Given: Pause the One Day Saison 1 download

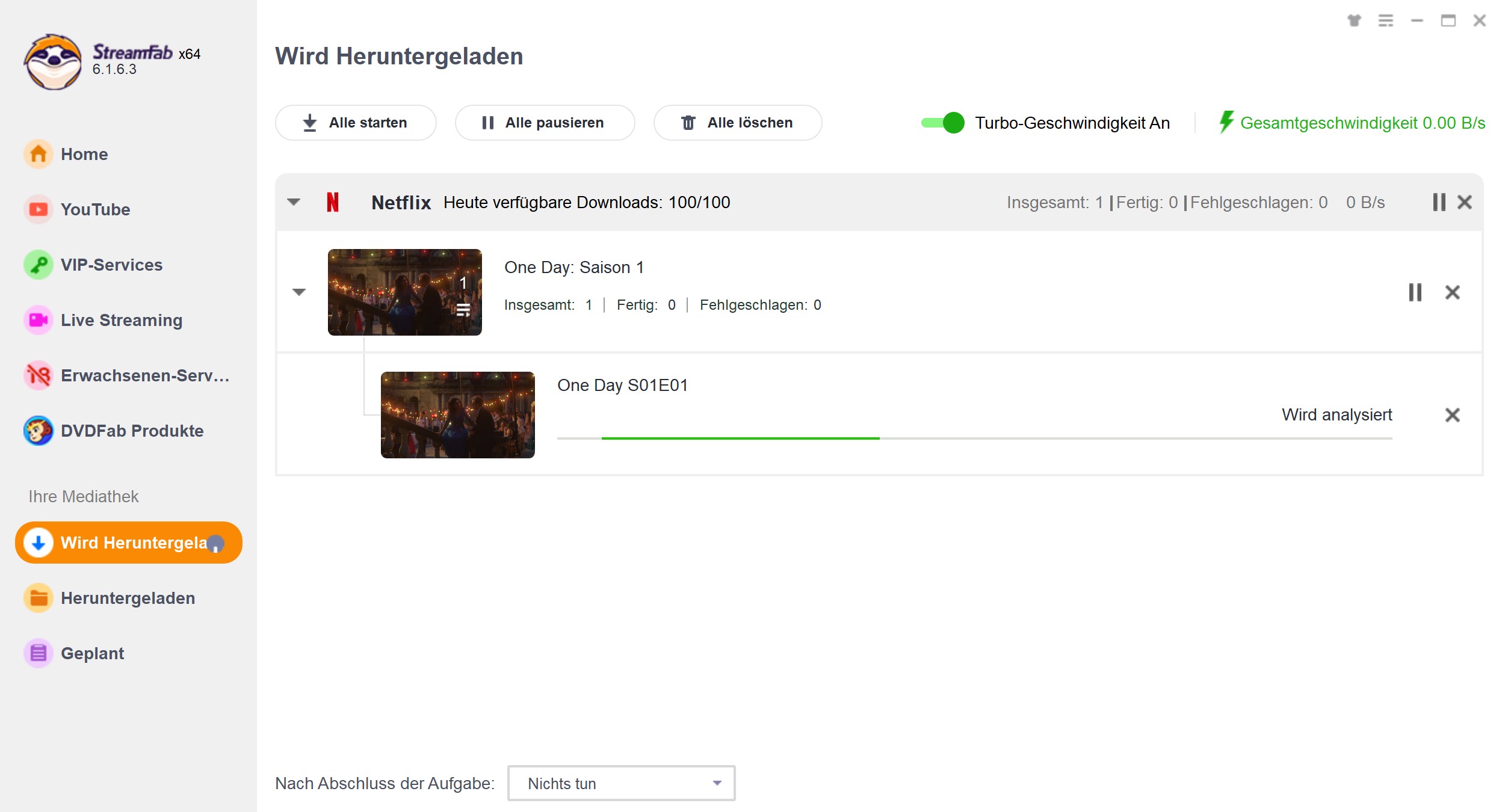Looking at the screenshot, I should (1415, 292).
